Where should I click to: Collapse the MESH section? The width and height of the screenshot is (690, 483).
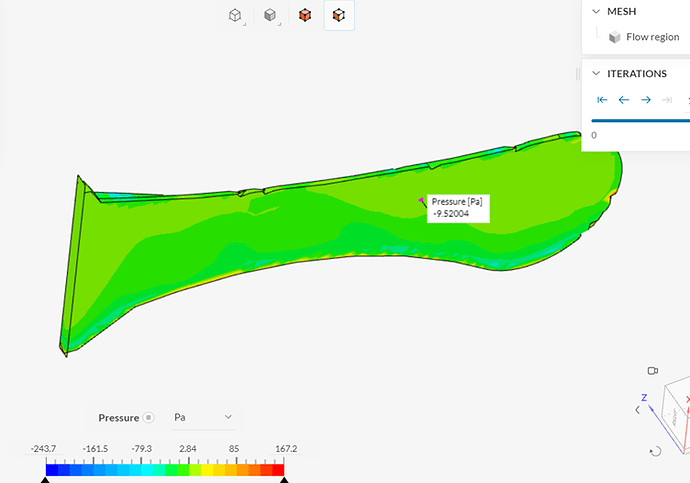coord(596,11)
